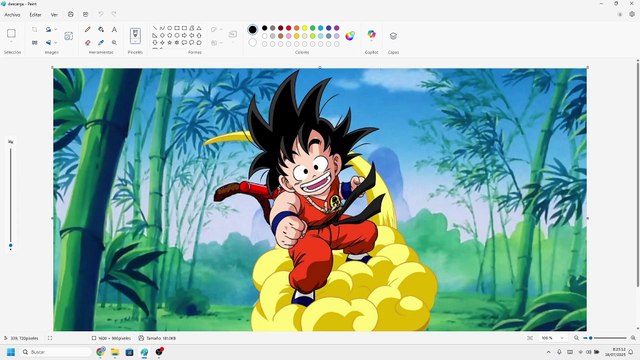Select the Eraser tool
Image resolution: width=640 pixels, height=360 pixels.
[x=87, y=42]
